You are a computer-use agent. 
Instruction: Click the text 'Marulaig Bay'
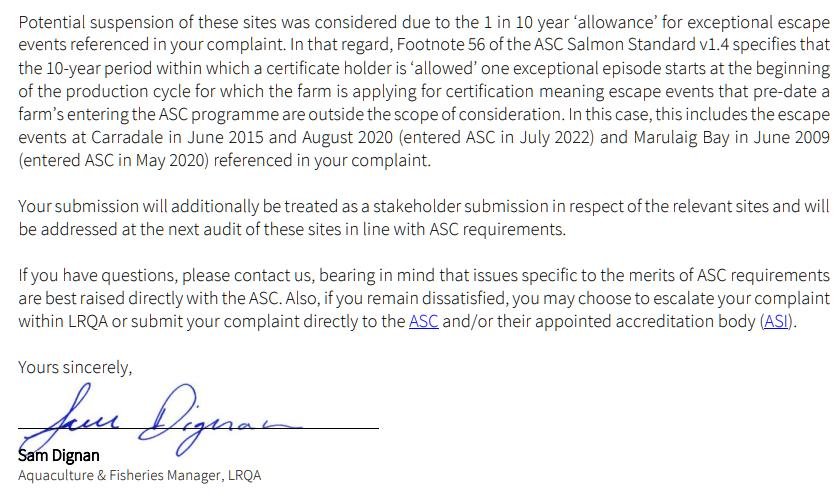pyautogui.click(x=681, y=137)
